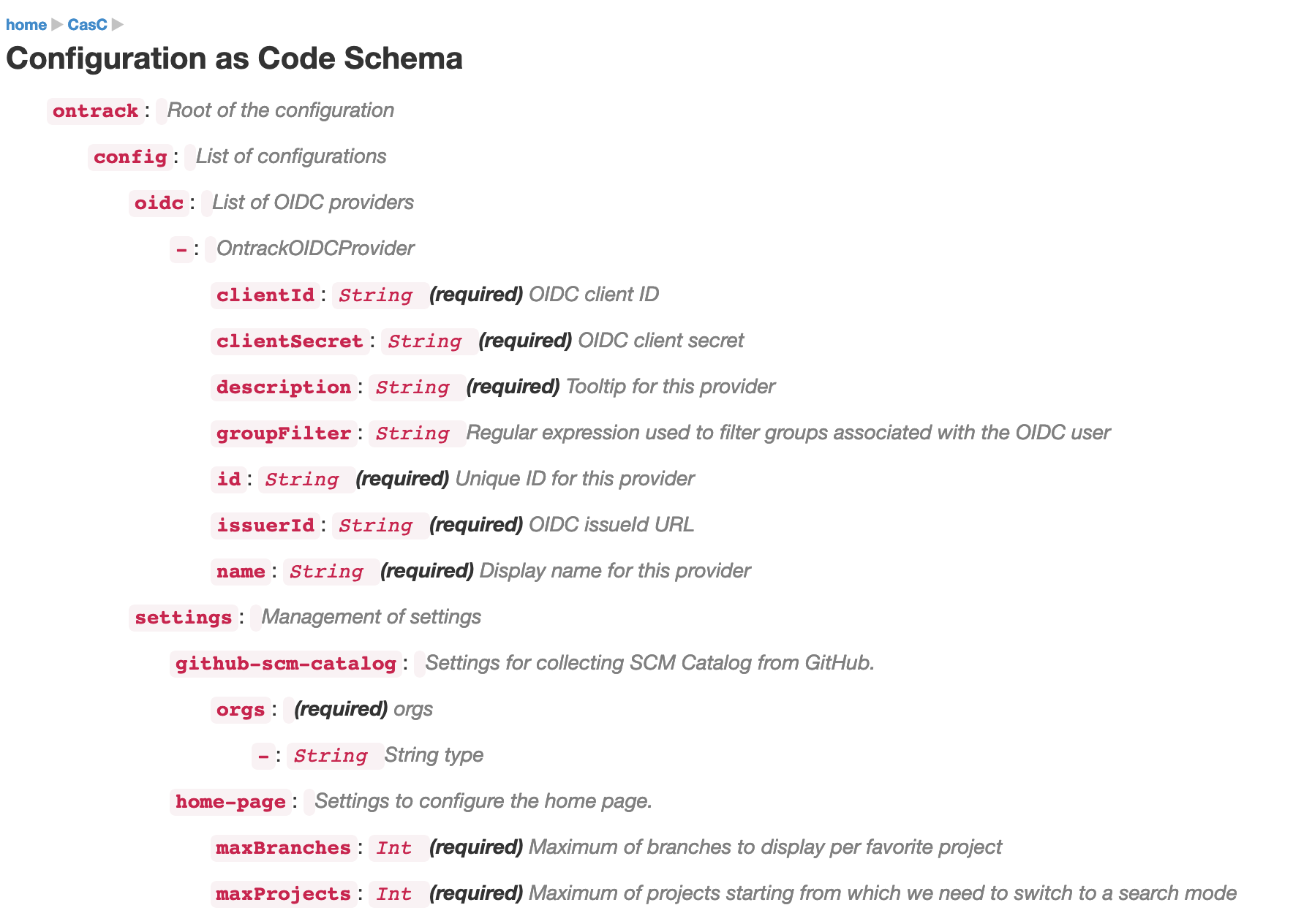
Task: Click the github-scm-catalog key
Action: (x=285, y=664)
